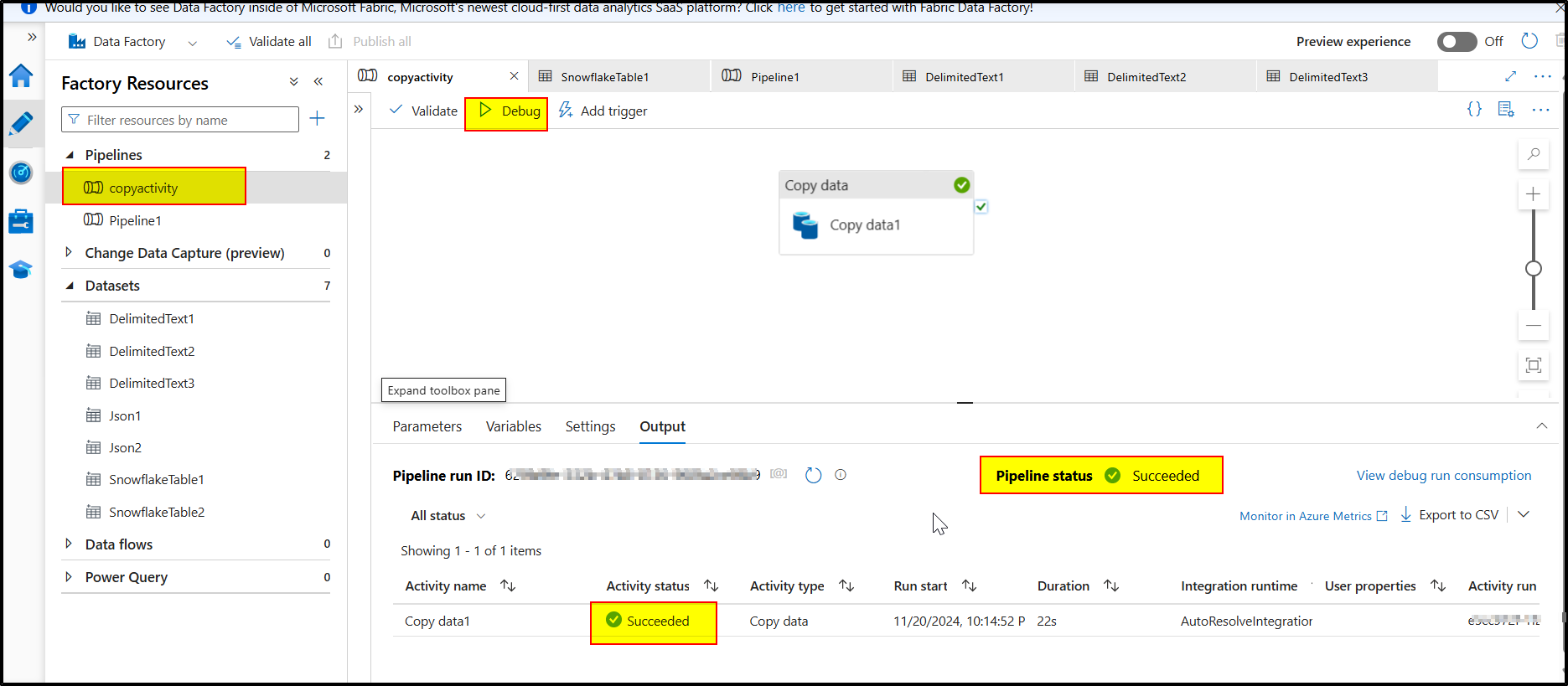Open View debug run consumption link
The width and height of the screenshot is (1568, 686).
point(1444,475)
